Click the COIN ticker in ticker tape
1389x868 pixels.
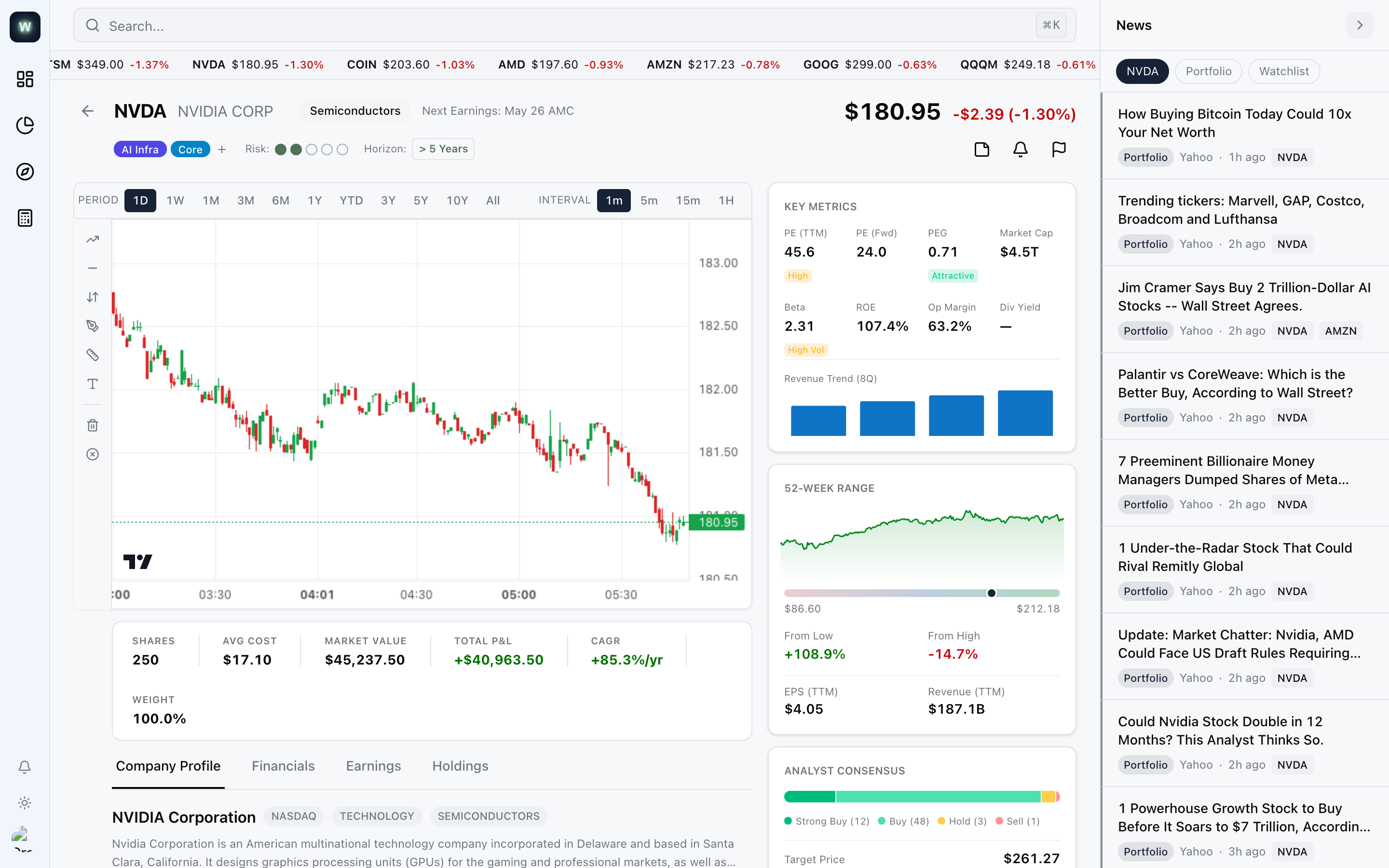pyautogui.click(x=410, y=65)
